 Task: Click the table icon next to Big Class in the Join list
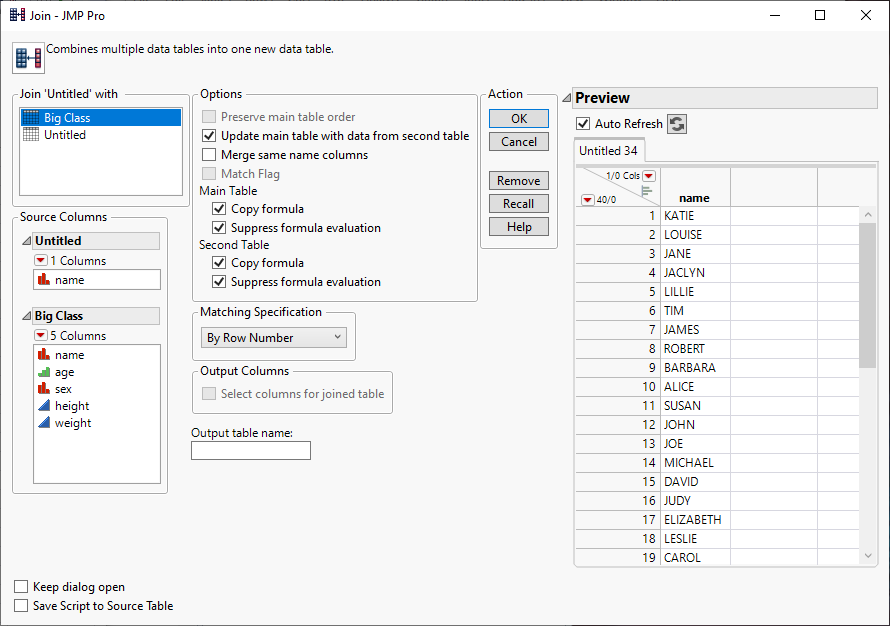[31, 117]
